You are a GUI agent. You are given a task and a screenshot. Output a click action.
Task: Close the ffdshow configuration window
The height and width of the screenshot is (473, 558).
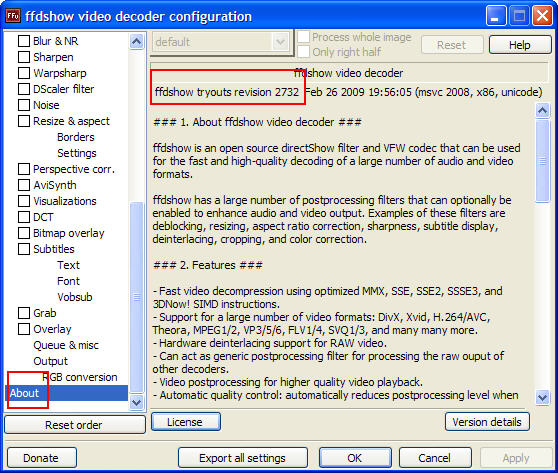tap(542, 16)
